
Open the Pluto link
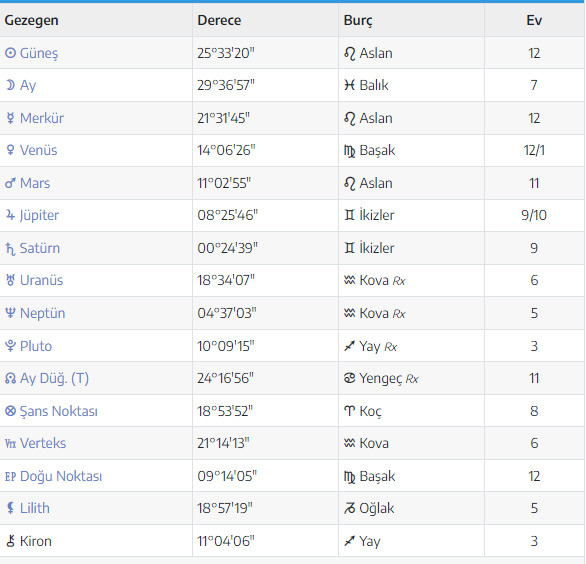coord(36,346)
